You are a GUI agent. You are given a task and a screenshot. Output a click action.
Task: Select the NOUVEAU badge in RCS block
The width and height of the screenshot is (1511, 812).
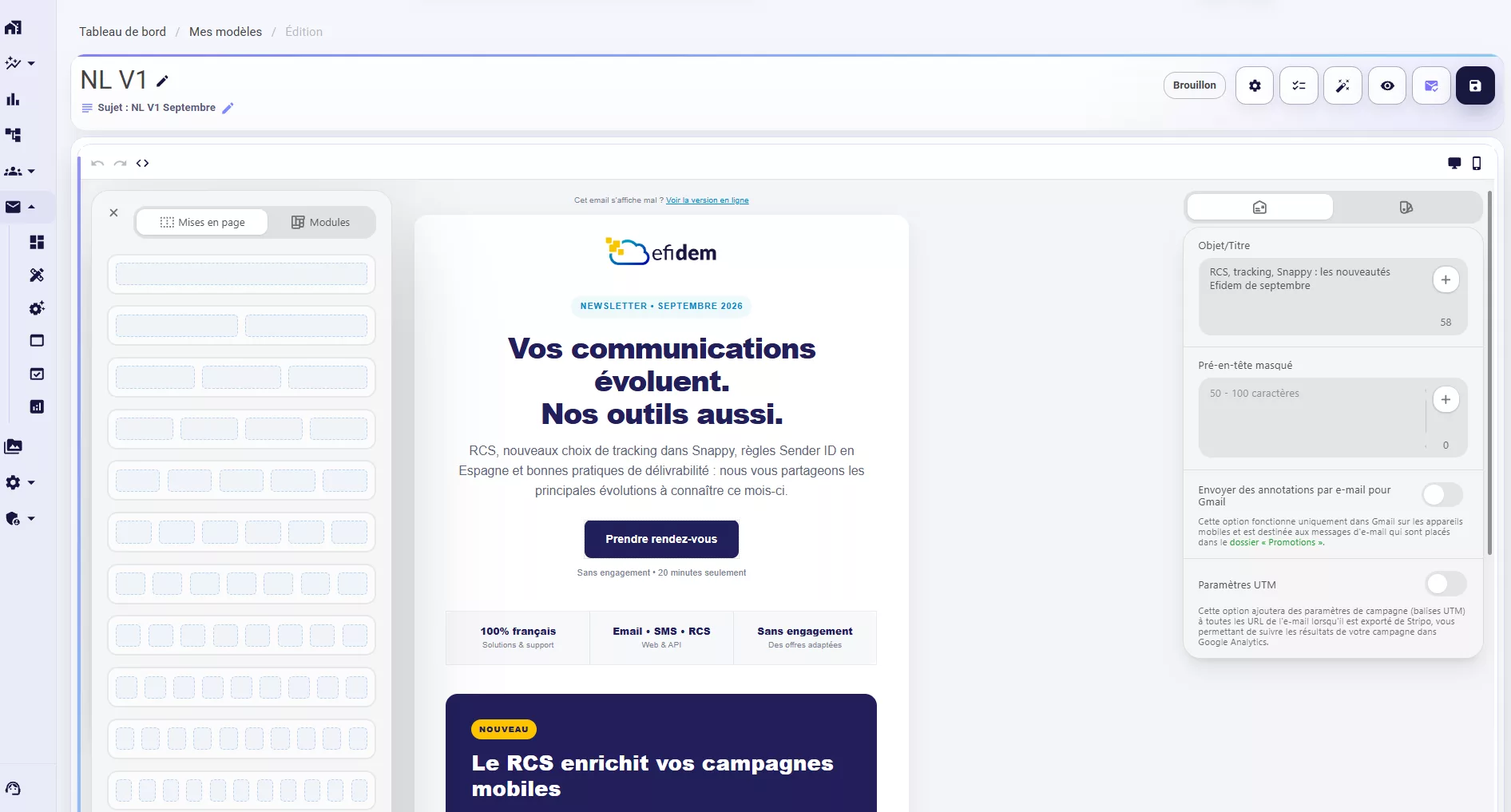click(503, 729)
